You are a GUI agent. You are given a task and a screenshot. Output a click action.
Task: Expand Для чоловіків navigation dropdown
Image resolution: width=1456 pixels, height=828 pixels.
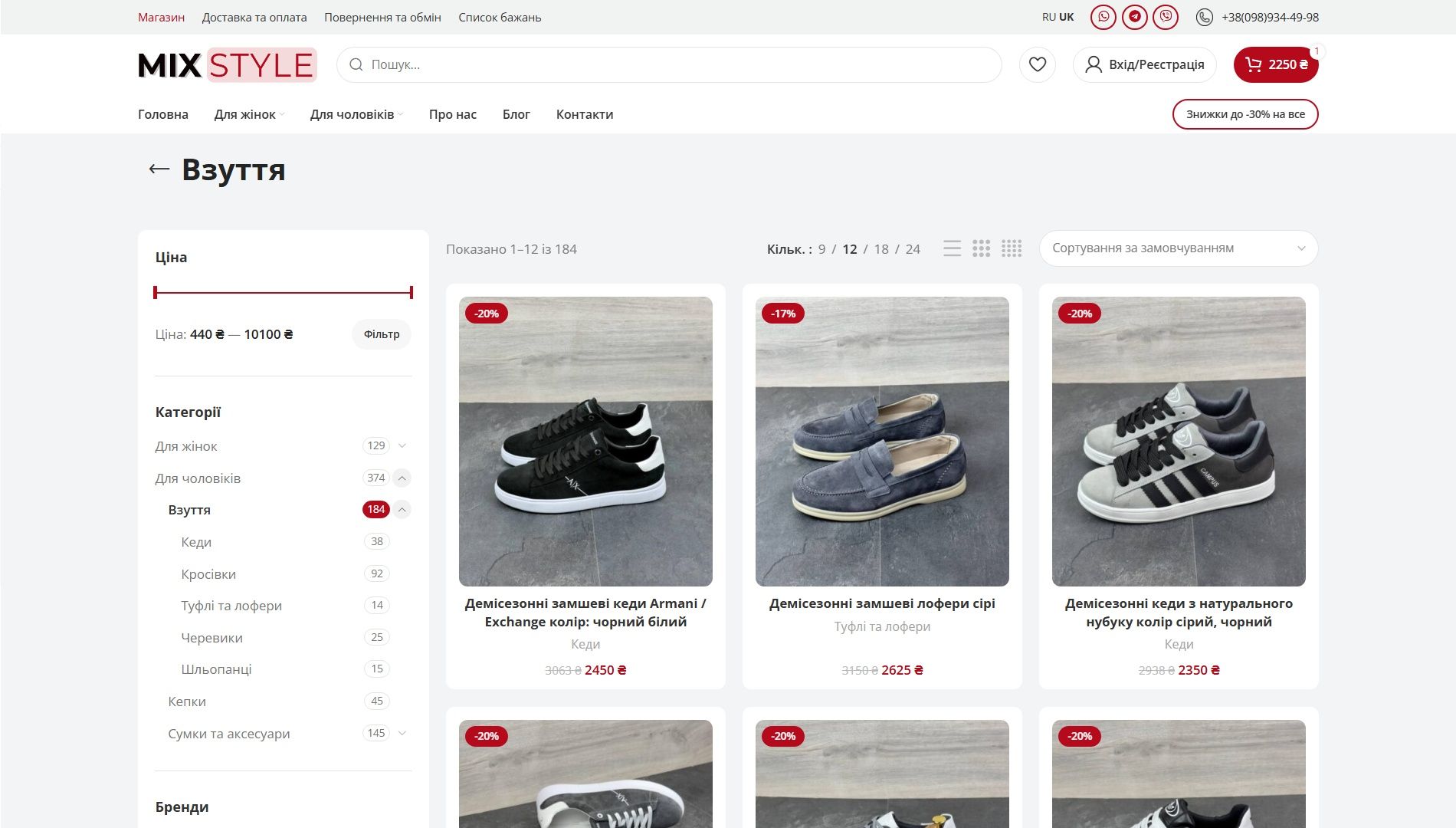pyautogui.click(x=356, y=114)
